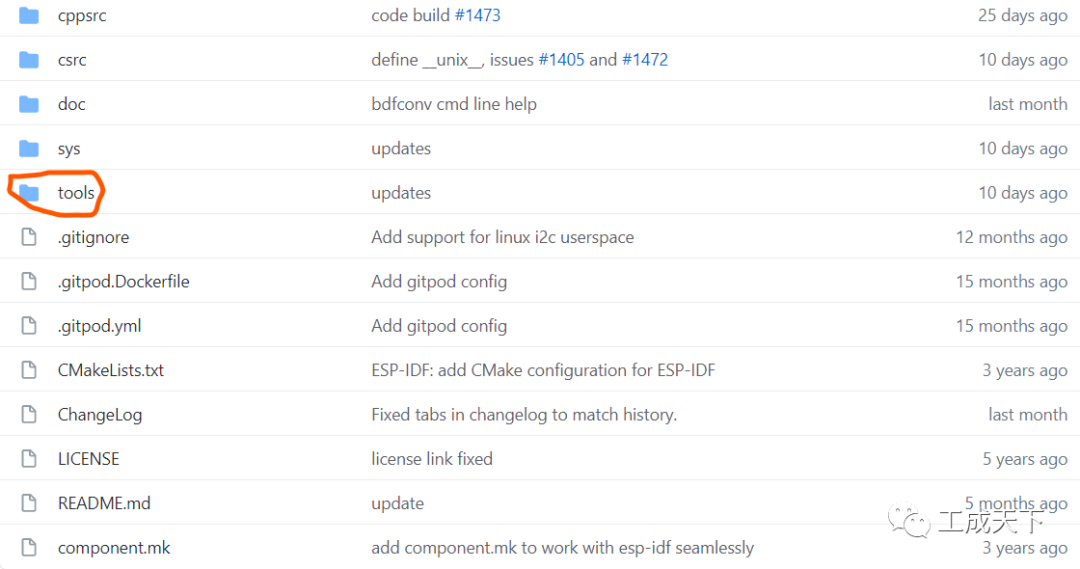The height and width of the screenshot is (569, 1080).
Task: View commit 'bdfconv cmd line help'
Action: point(454,104)
